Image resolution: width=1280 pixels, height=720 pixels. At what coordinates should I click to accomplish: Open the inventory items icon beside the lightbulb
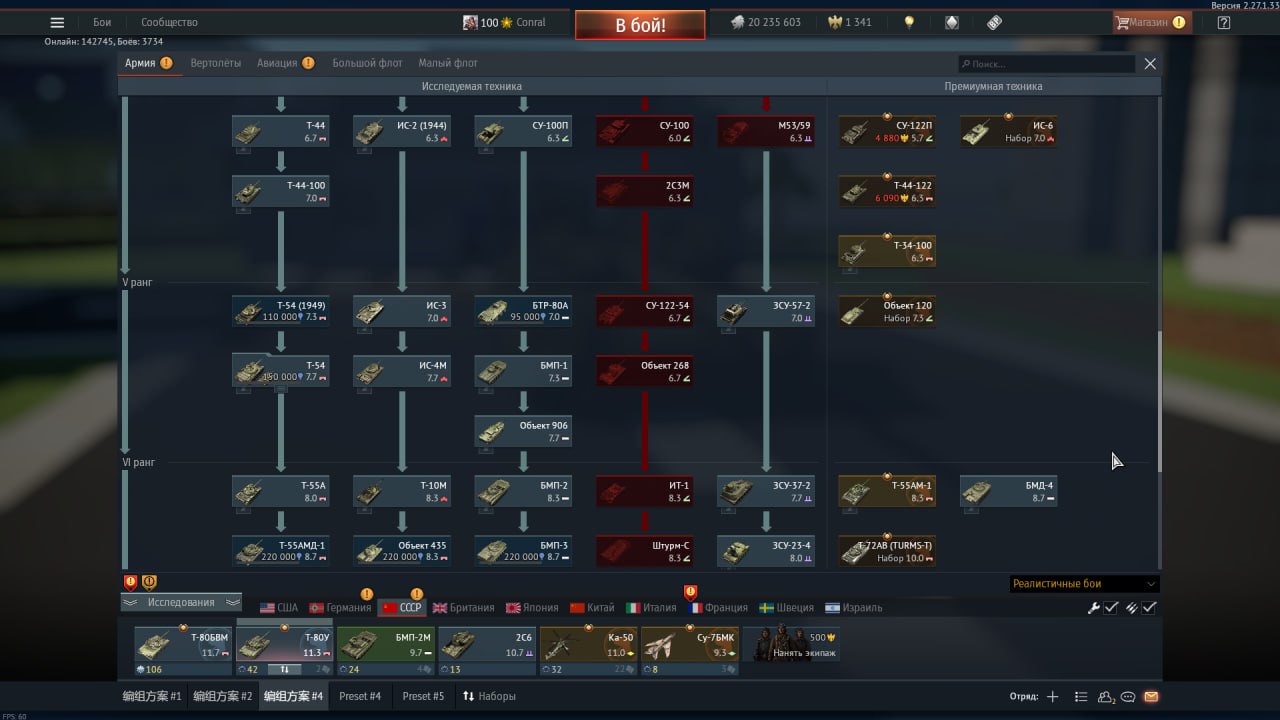pyautogui.click(x=951, y=22)
